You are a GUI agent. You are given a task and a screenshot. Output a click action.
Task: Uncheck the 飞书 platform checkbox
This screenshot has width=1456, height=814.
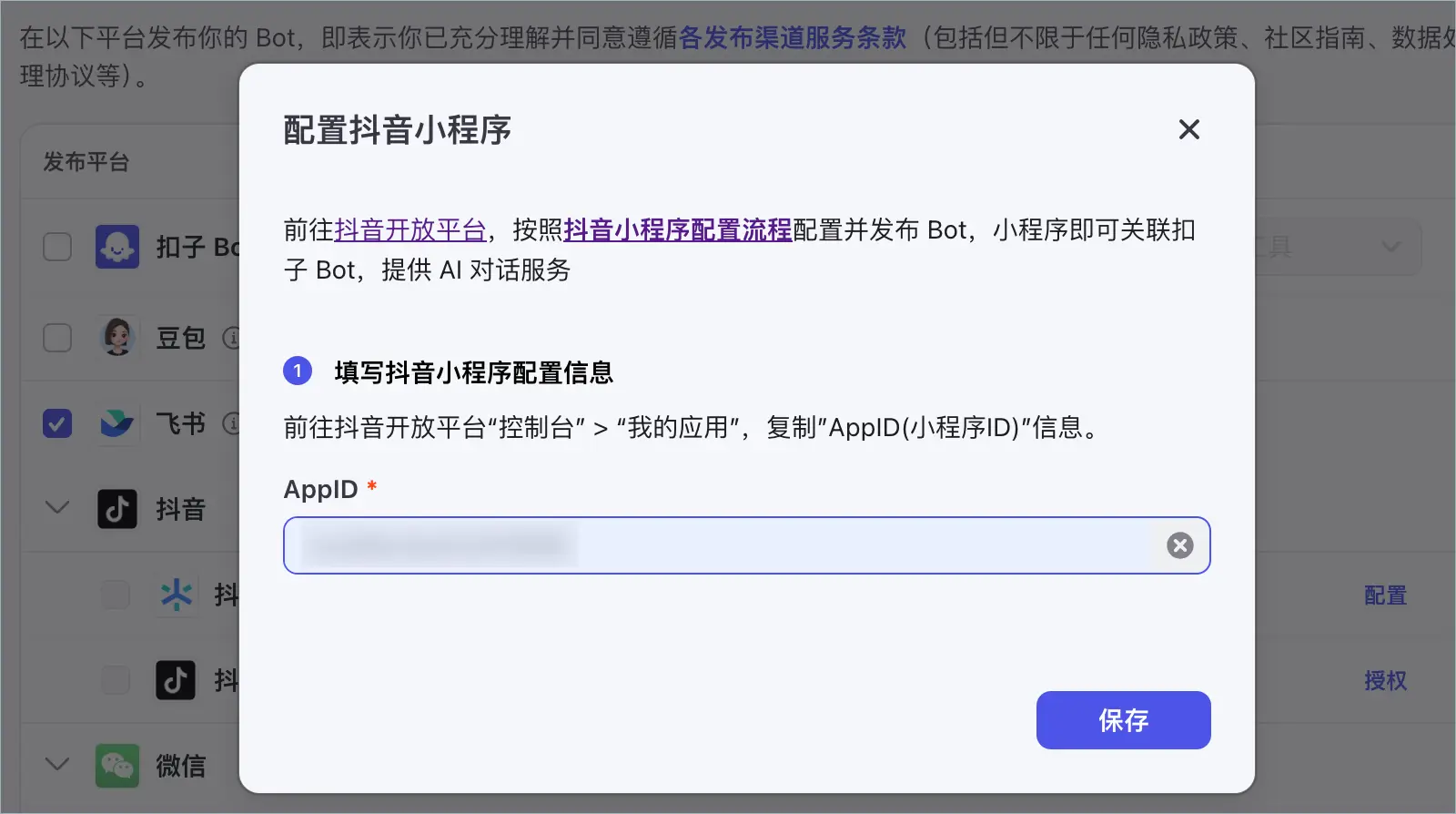point(57,423)
